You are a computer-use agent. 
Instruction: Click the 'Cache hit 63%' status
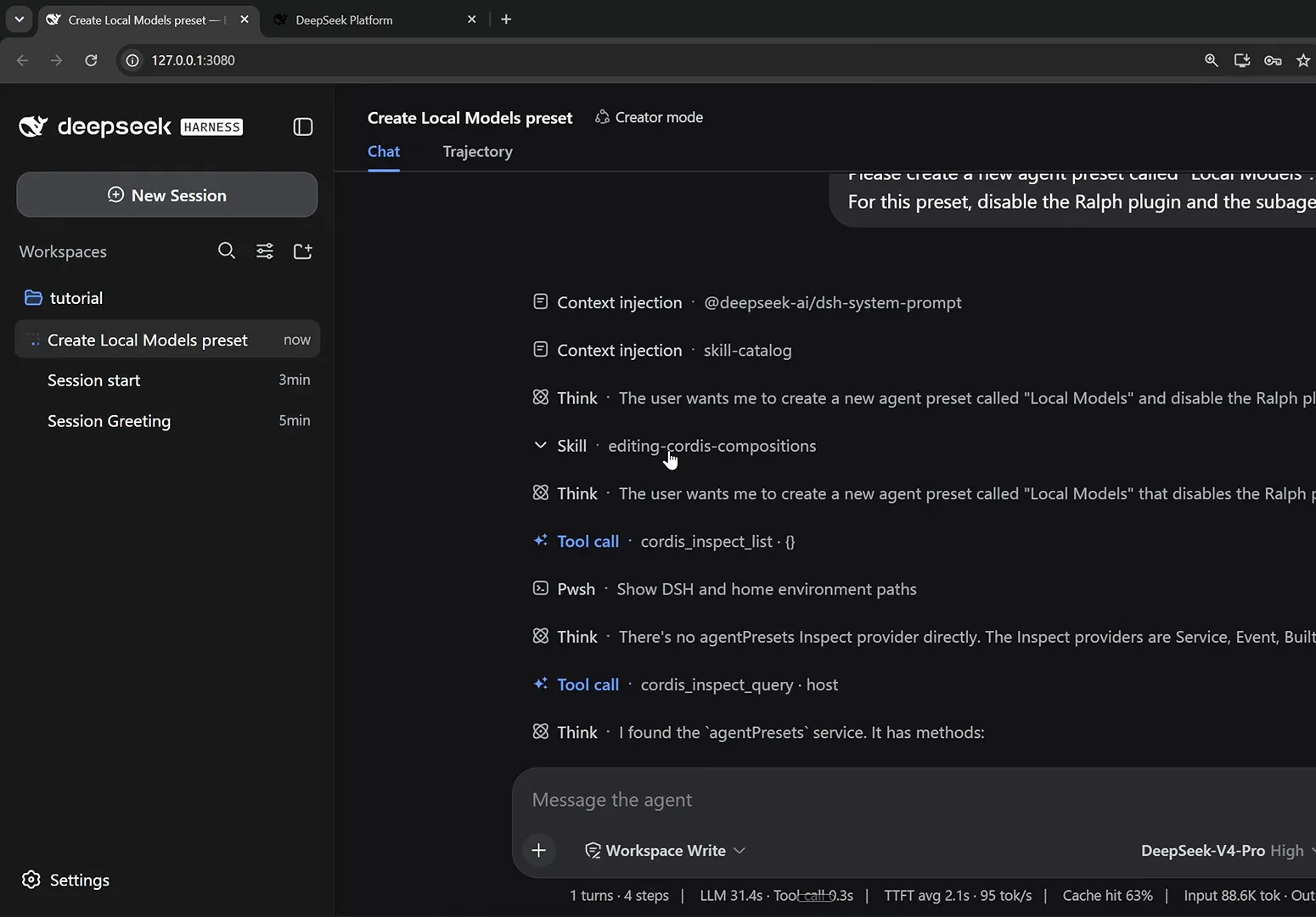click(x=1108, y=895)
